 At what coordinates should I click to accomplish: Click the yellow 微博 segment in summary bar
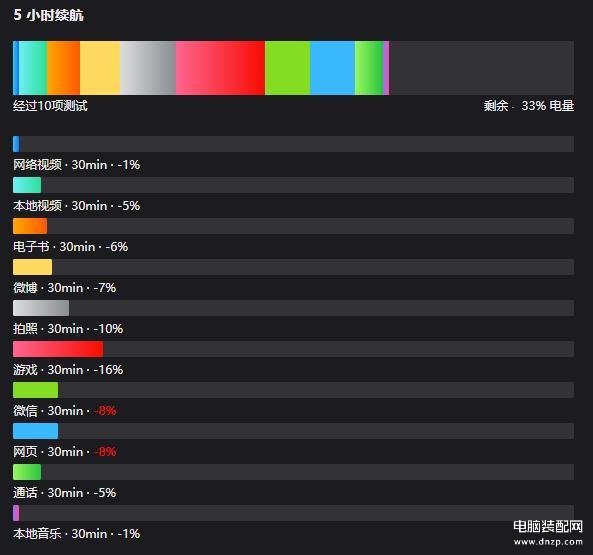pos(100,68)
